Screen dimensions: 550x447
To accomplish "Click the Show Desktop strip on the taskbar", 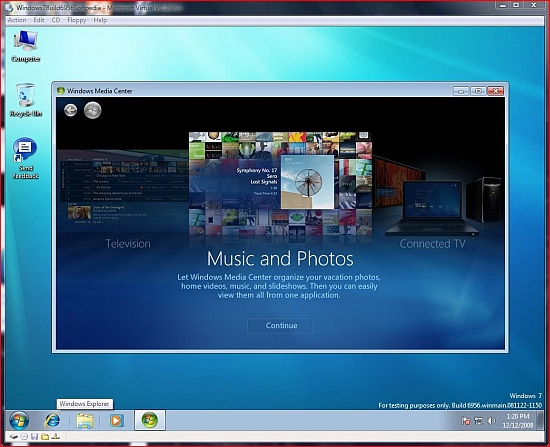I will coord(540,420).
